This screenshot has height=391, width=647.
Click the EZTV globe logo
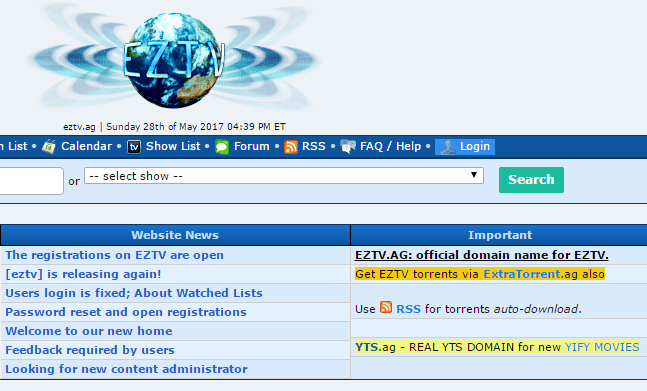pyautogui.click(x=174, y=59)
